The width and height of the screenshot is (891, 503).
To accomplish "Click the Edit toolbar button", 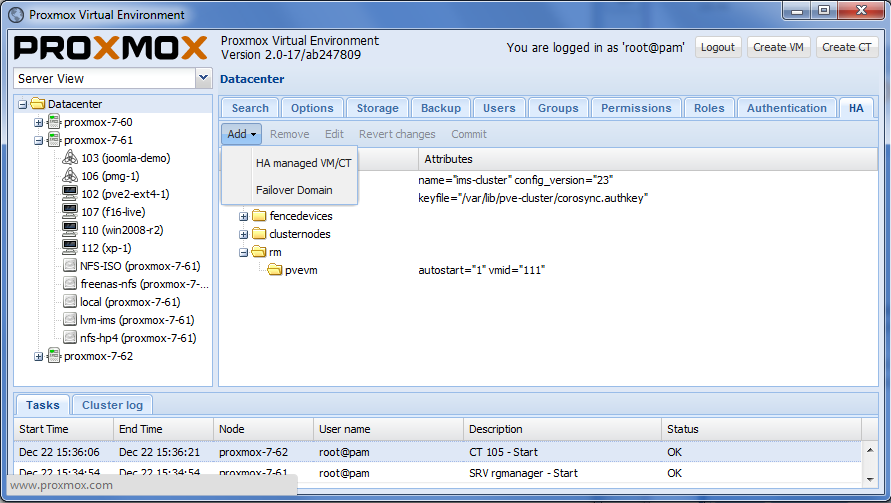I will [334, 134].
